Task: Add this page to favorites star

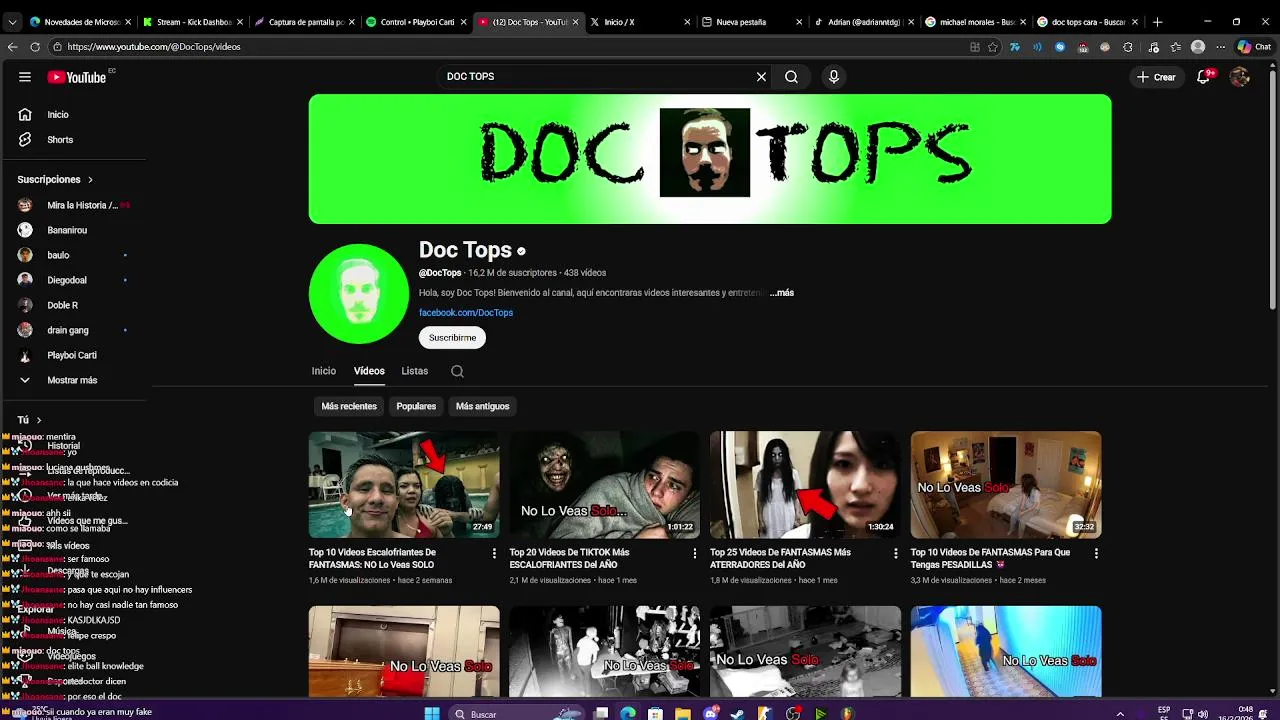Action: 993,47
